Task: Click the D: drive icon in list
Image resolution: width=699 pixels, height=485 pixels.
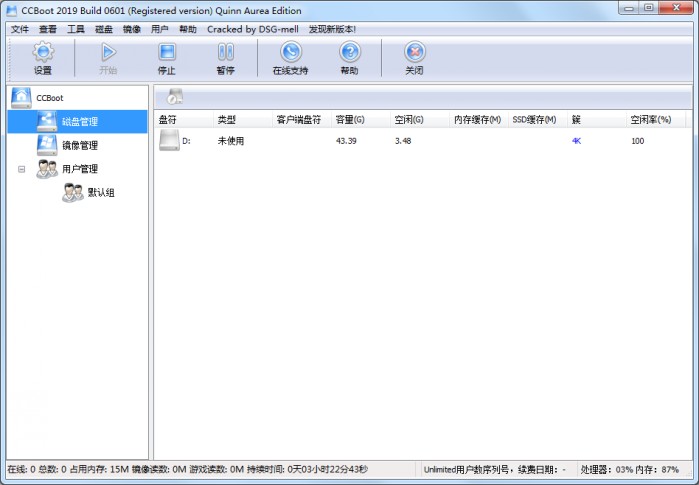Action: tap(169, 140)
